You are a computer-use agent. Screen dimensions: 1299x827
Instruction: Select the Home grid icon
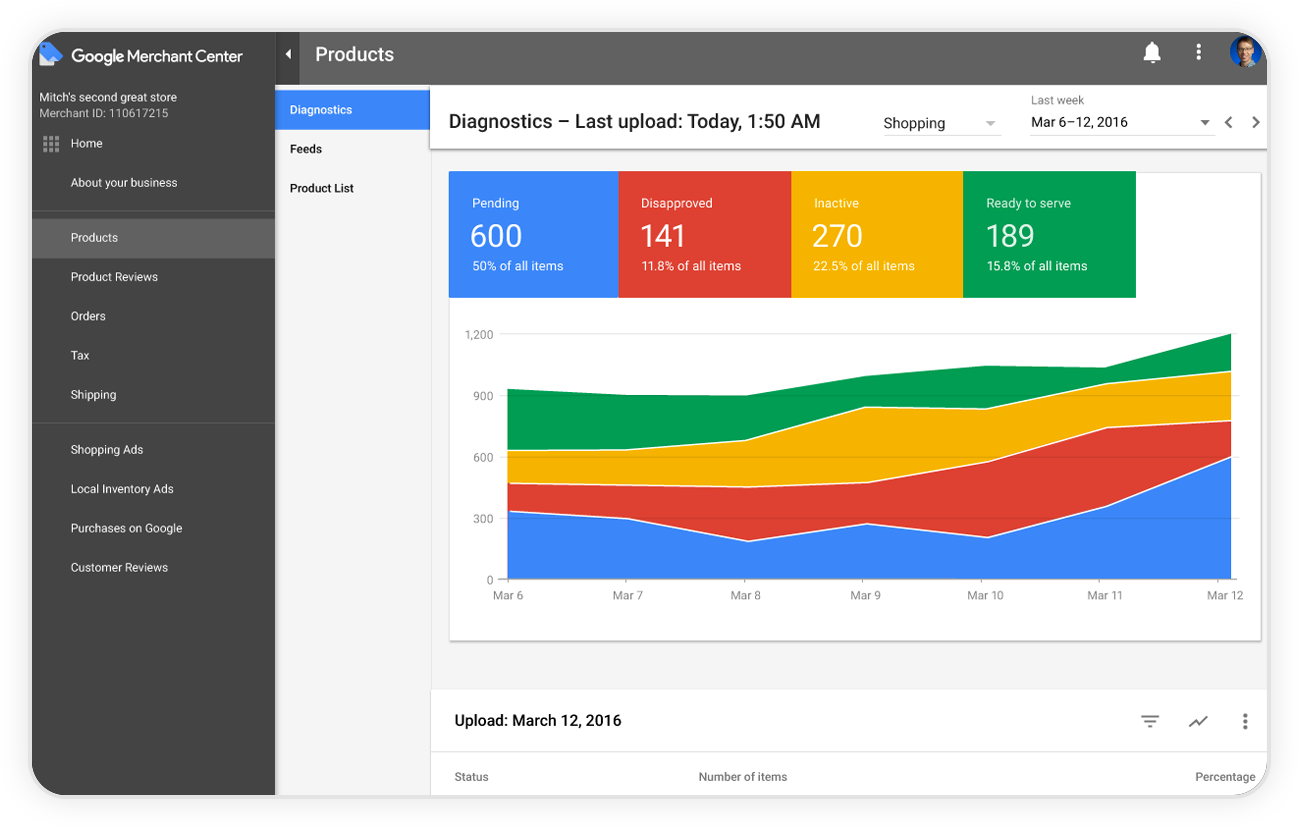(x=50, y=143)
